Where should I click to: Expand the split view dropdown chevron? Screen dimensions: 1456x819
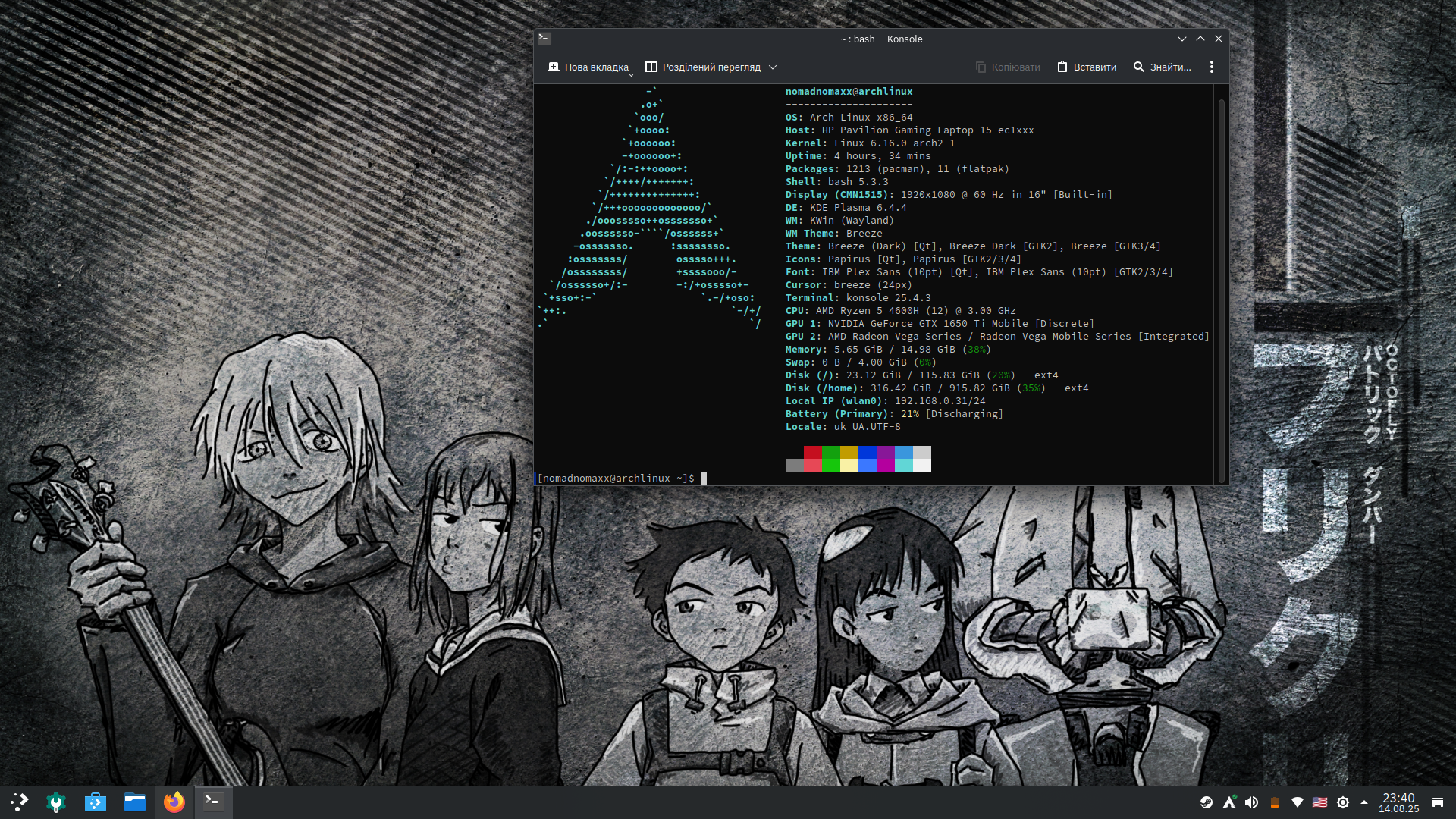[x=773, y=67]
